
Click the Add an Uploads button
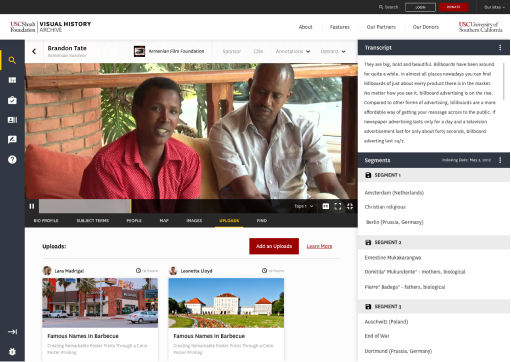(274, 246)
